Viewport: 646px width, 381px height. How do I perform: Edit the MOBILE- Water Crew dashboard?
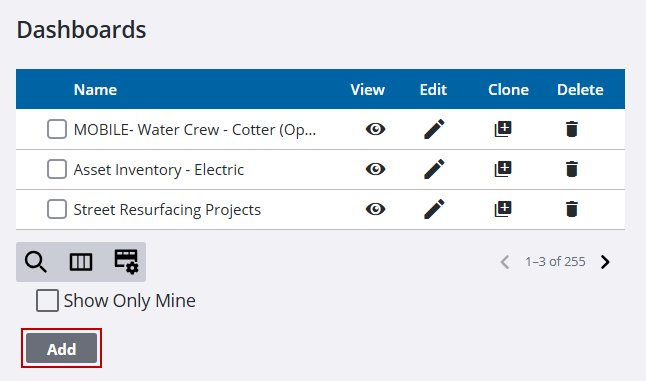click(434, 129)
